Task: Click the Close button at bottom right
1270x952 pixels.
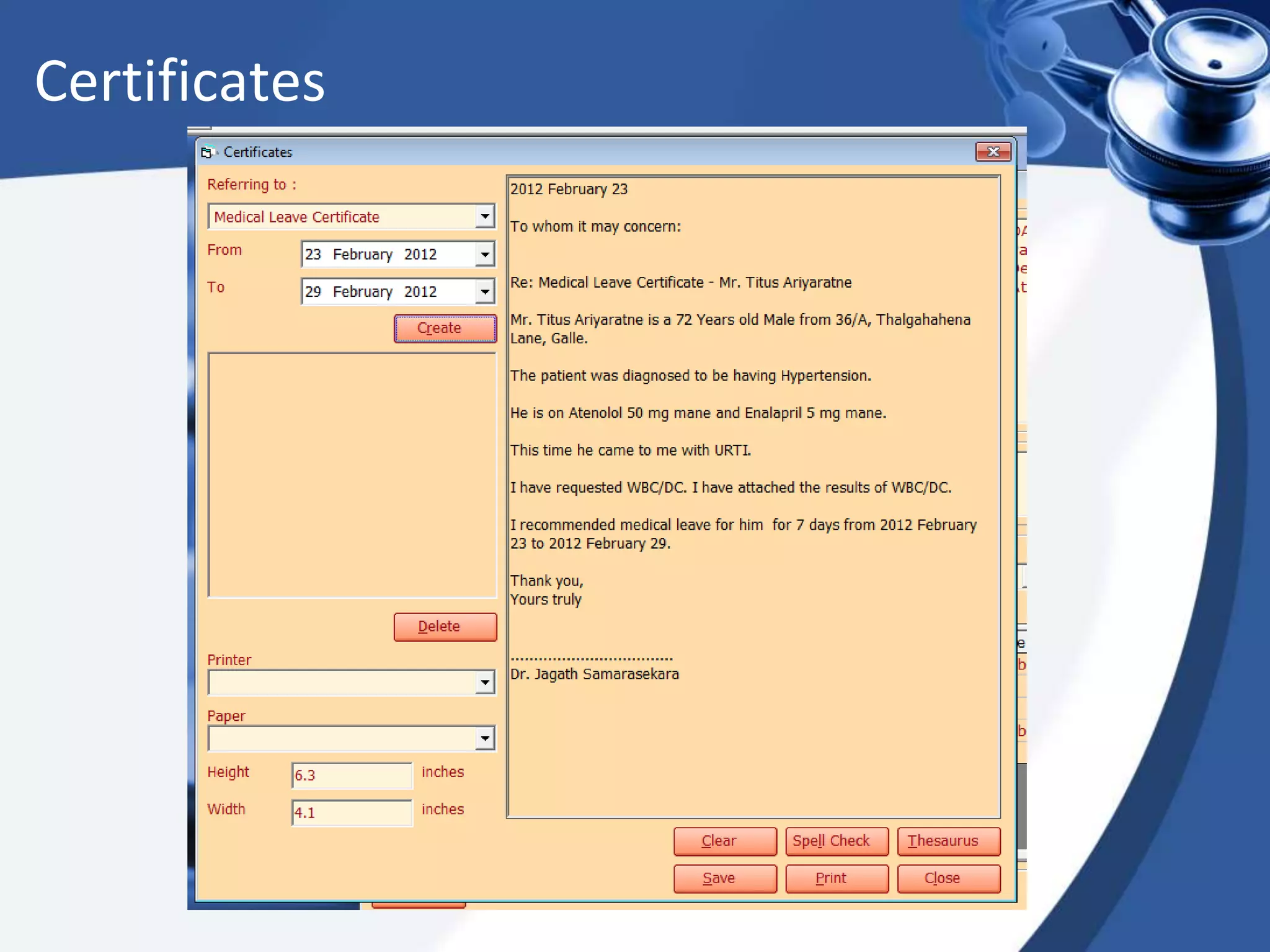Action: (949, 878)
